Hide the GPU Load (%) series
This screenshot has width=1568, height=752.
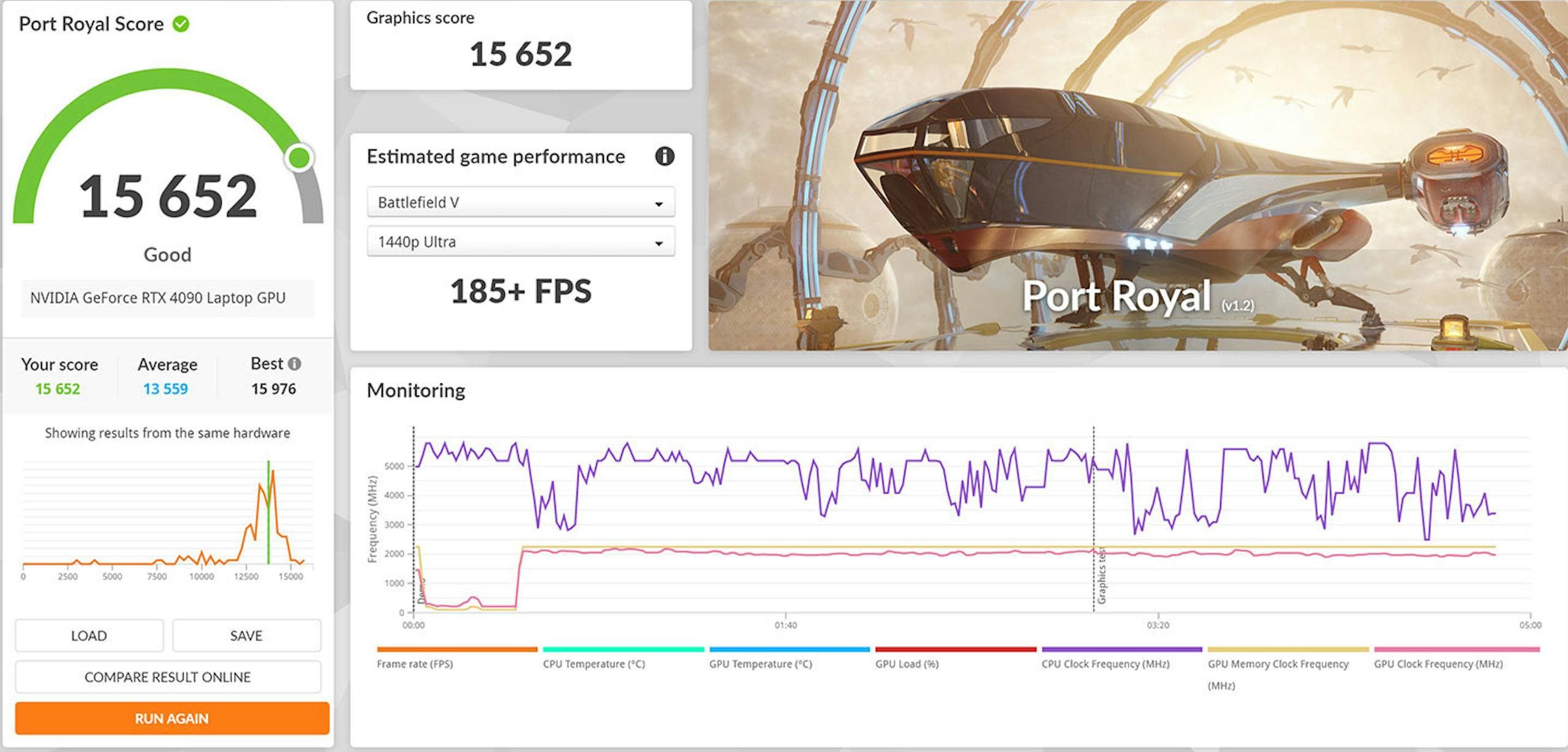[x=907, y=664]
